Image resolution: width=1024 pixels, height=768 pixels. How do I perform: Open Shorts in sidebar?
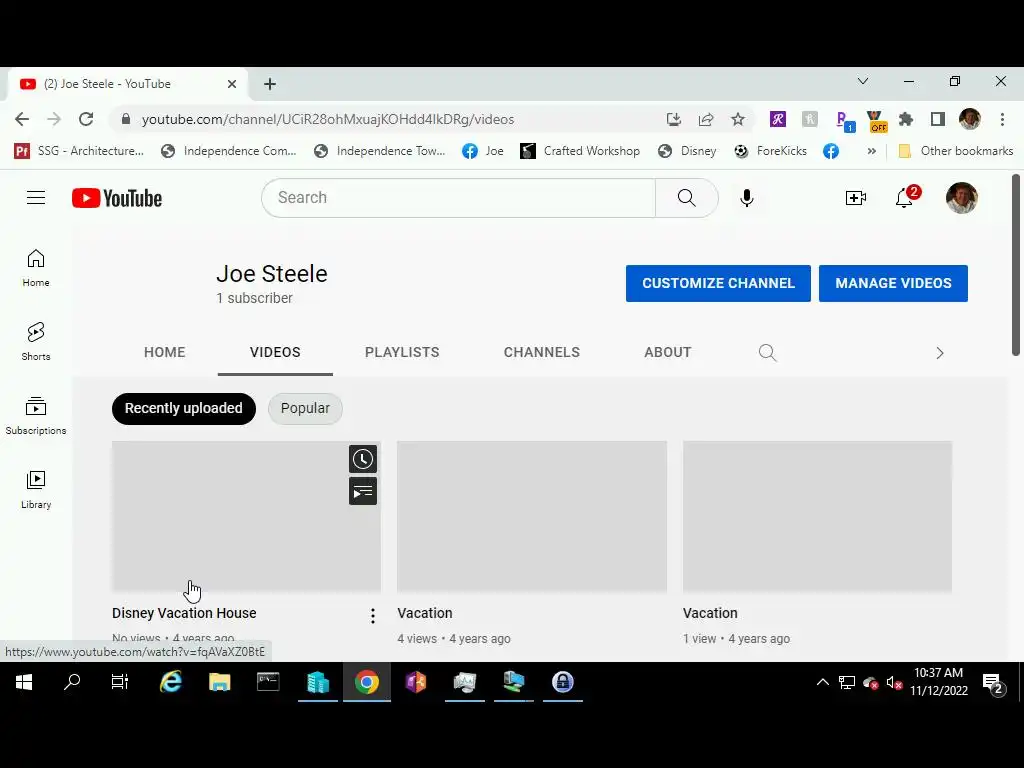(x=36, y=342)
